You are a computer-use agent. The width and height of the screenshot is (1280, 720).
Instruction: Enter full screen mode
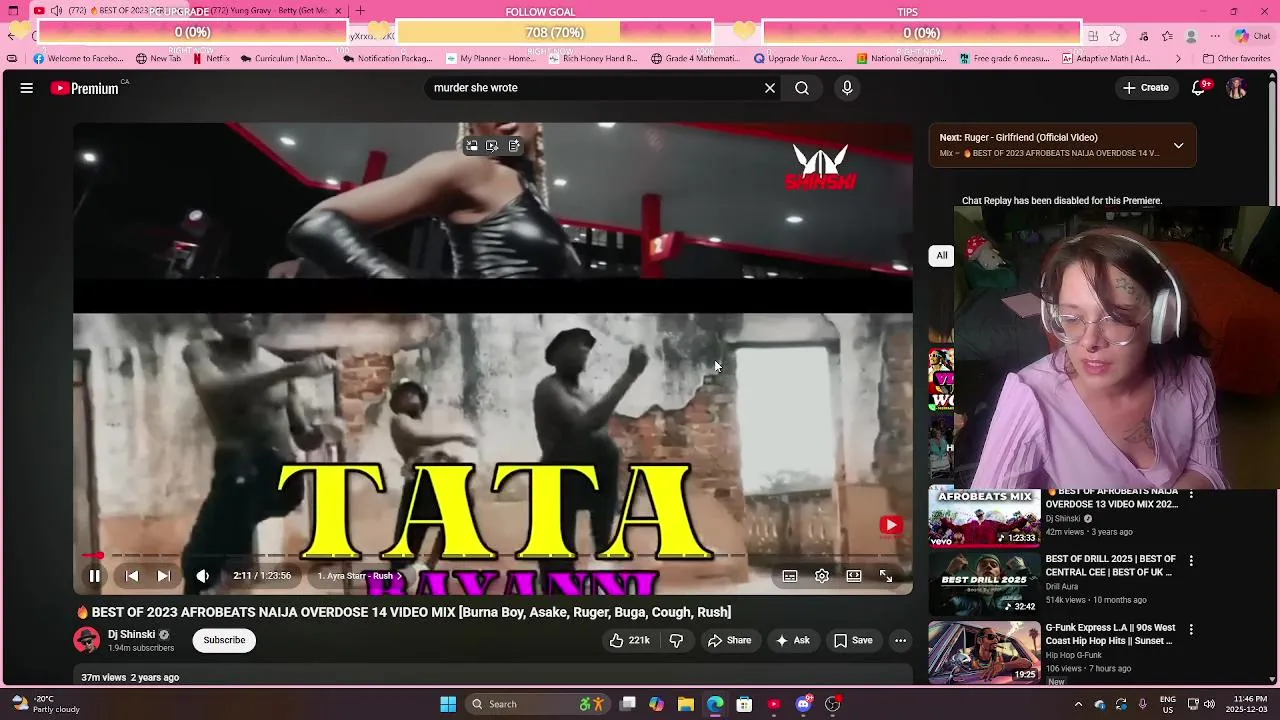point(886,576)
